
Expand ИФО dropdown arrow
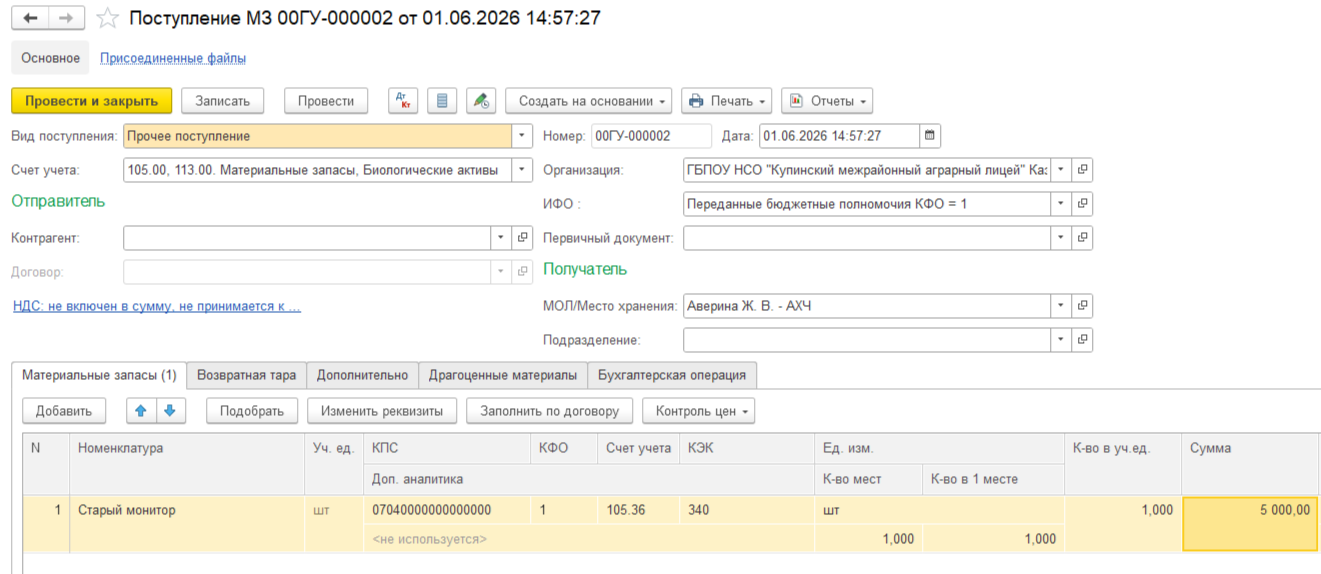(1061, 204)
